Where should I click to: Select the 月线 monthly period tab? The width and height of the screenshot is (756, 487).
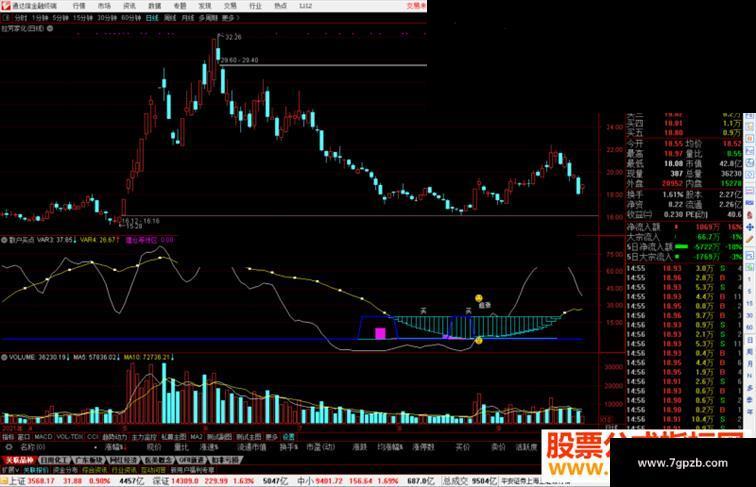tap(188, 18)
